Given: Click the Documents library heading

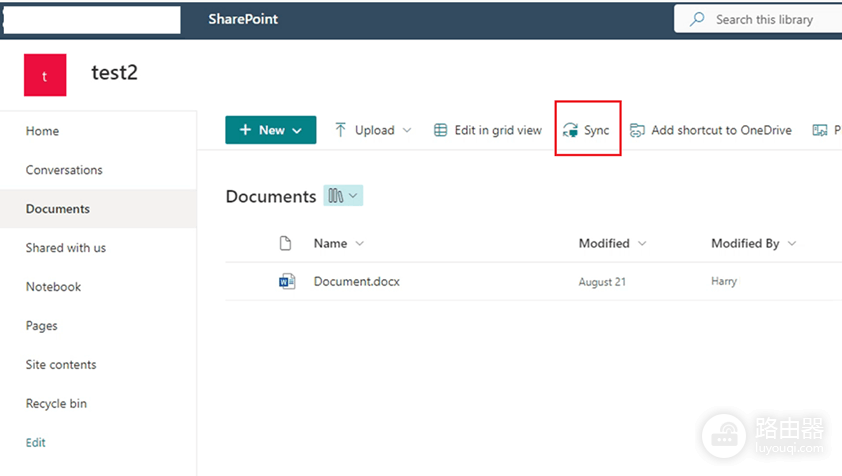Looking at the screenshot, I should 271,196.
